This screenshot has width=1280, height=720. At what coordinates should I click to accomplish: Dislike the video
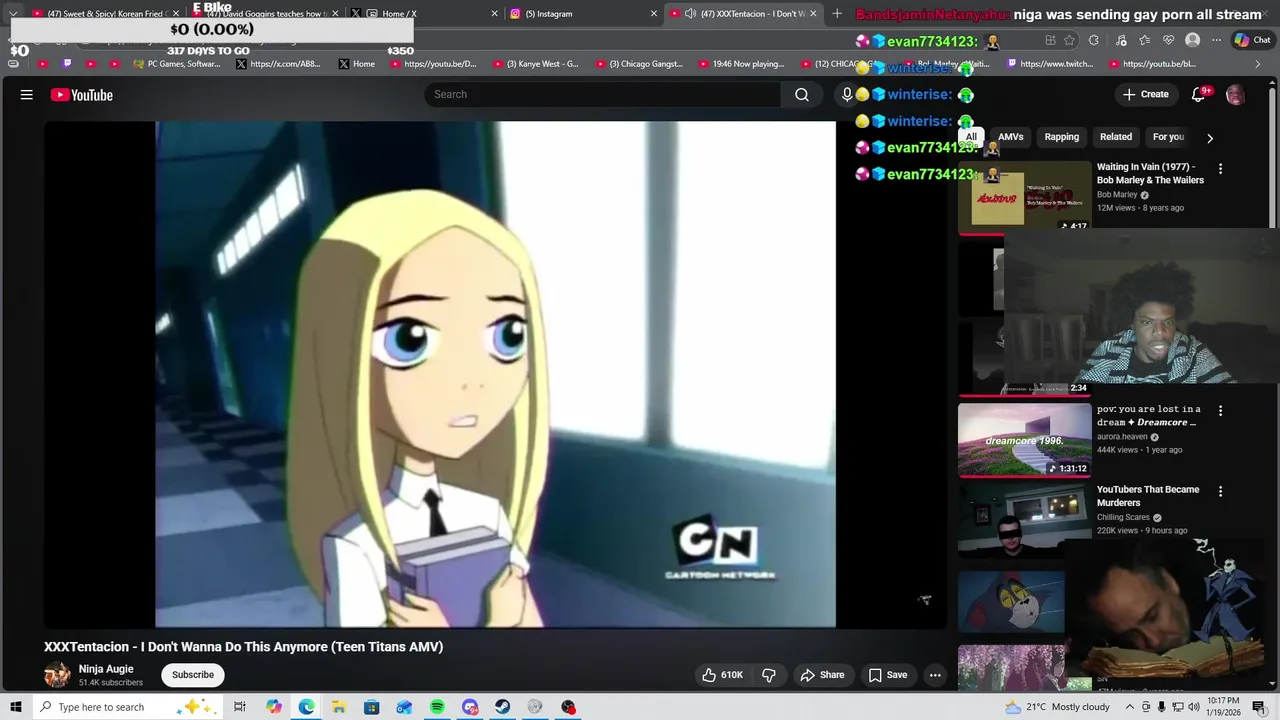coord(769,675)
